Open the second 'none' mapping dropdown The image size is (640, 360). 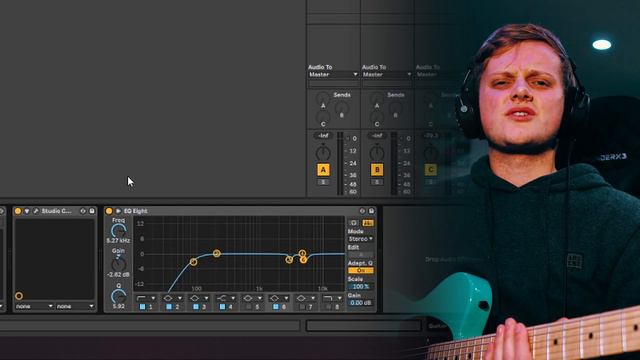coord(75,306)
